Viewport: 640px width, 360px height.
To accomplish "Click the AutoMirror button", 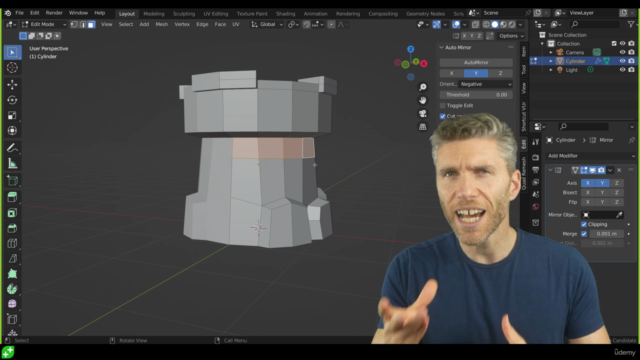I will (x=476, y=62).
